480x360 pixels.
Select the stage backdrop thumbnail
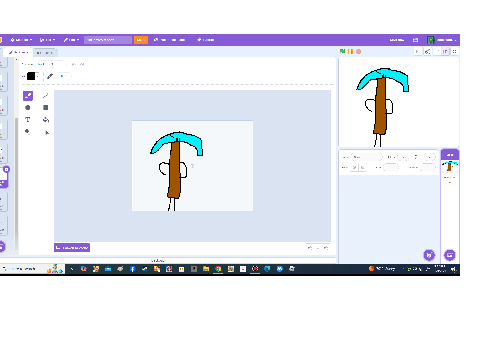click(x=450, y=166)
